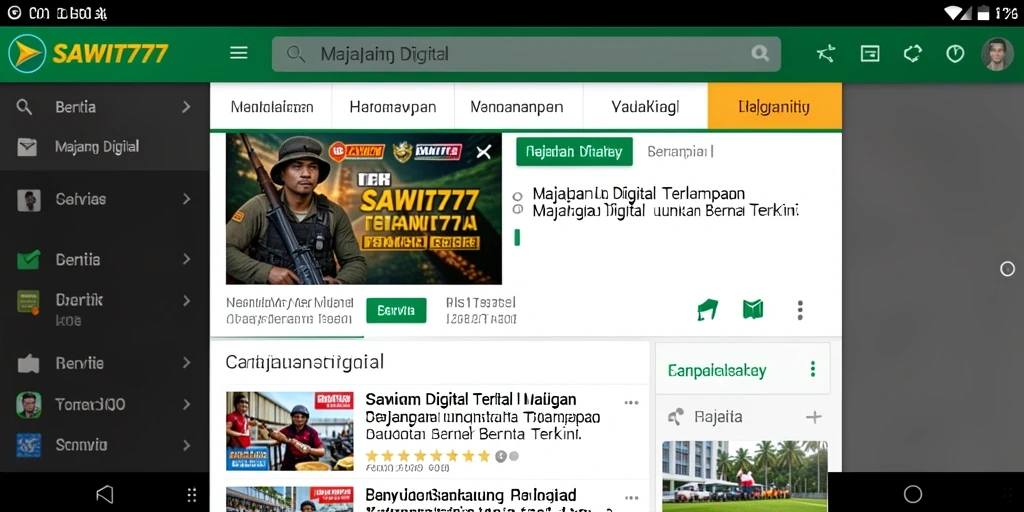Expand the Bentia sidebar chevron
The image size is (1024, 512).
coord(187,107)
